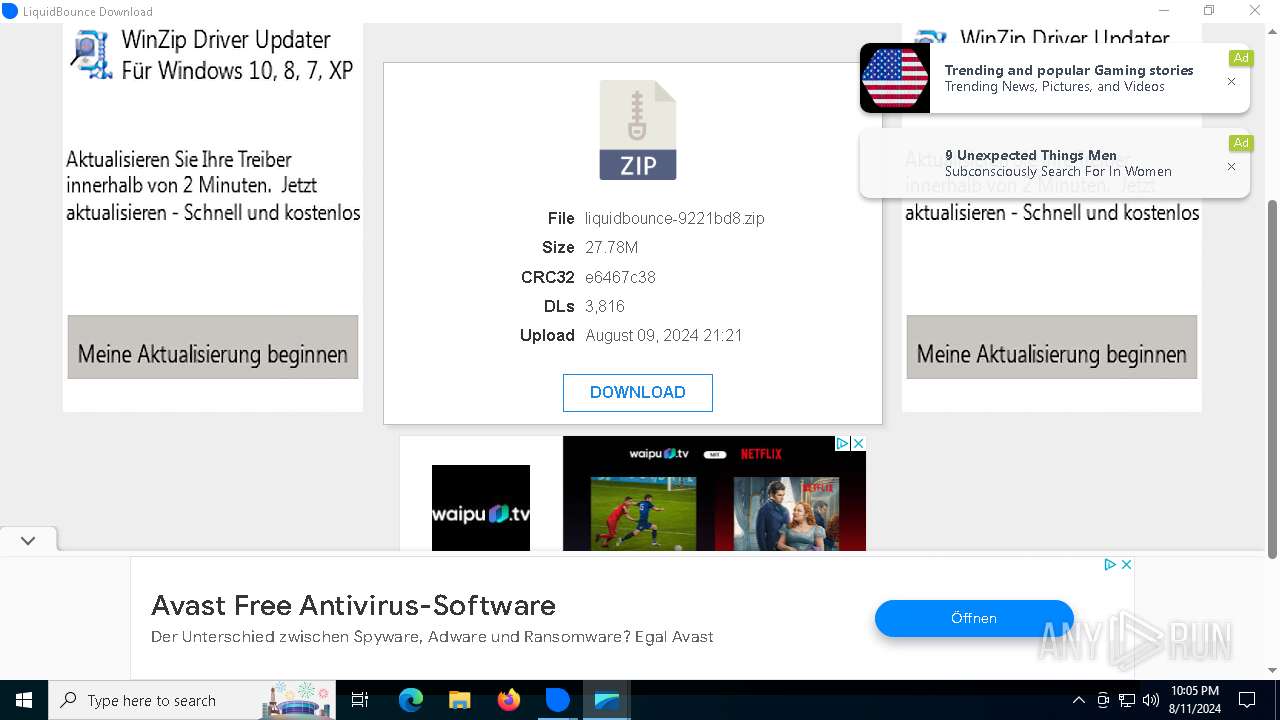Collapse the bottom ad with chevron
1280x720 pixels.
pos(28,540)
